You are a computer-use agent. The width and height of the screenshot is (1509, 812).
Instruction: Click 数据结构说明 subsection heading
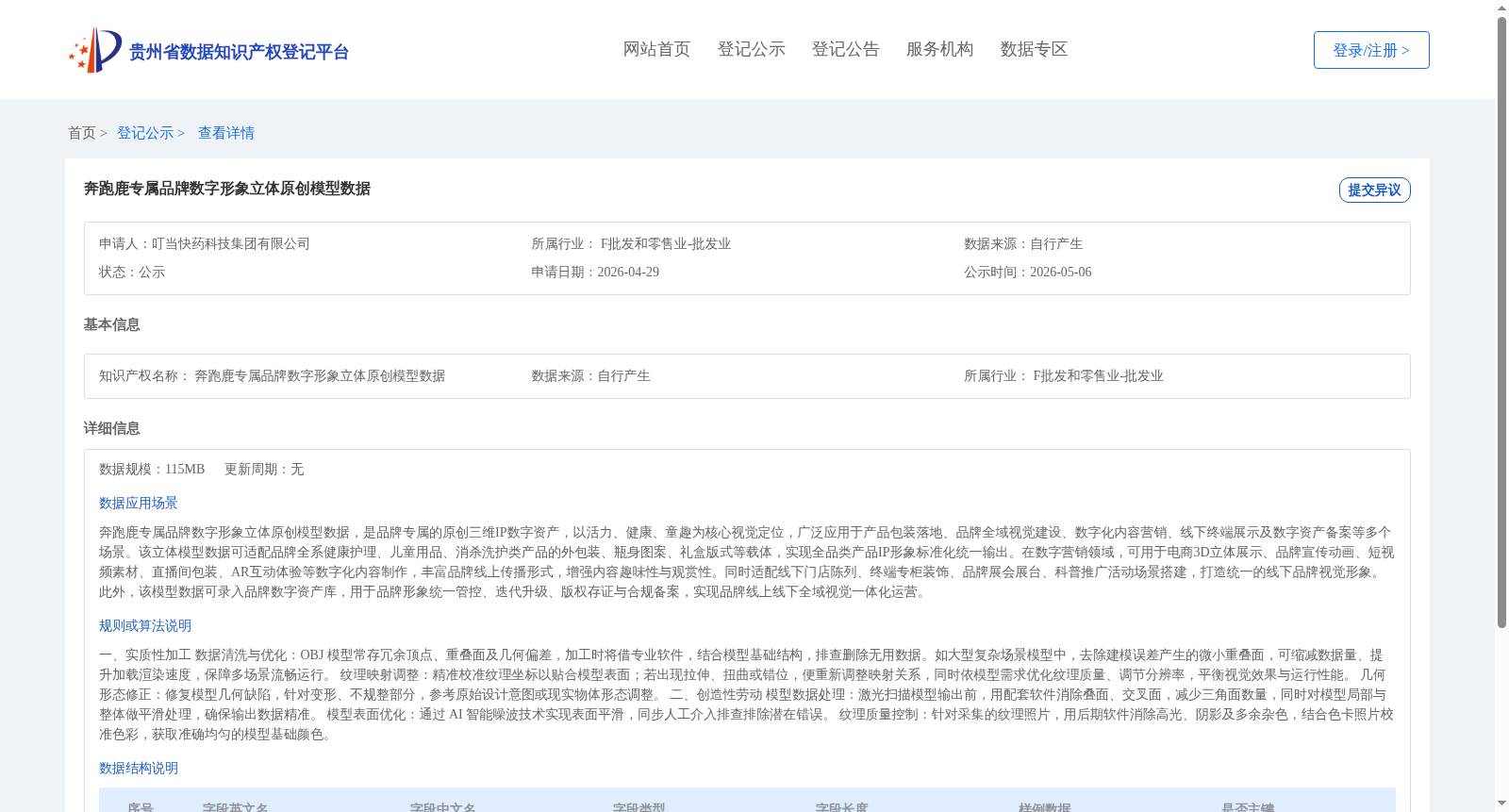tap(139, 769)
